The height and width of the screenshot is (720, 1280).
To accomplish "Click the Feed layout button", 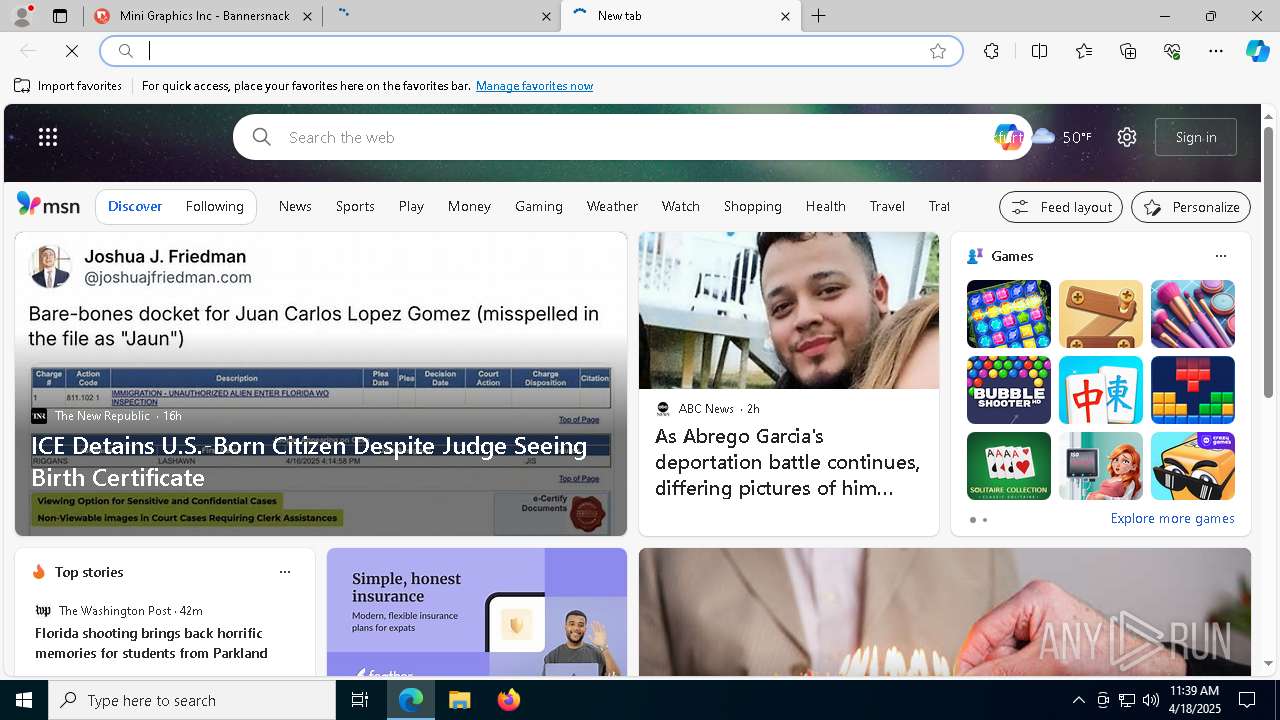I will pyautogui.click(x=1061, y=207).
